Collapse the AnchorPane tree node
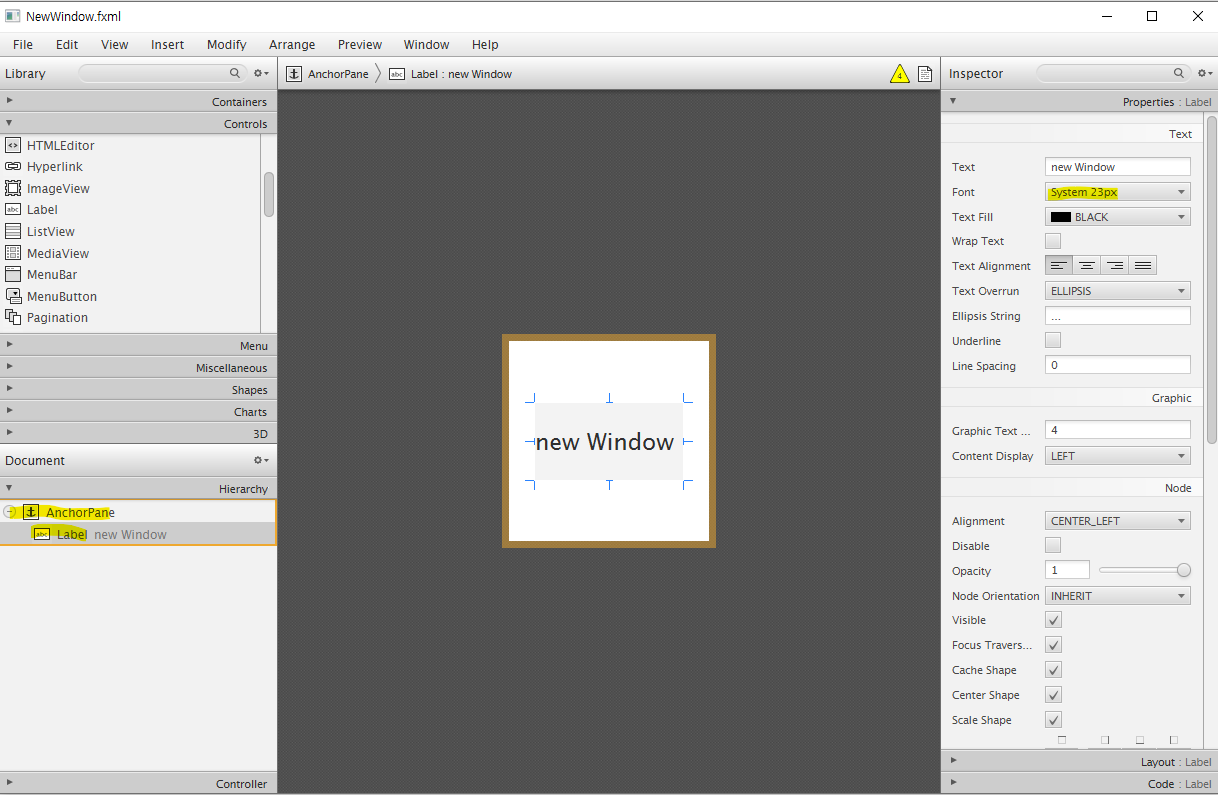 pyautogui.click(x=10, y=512)
